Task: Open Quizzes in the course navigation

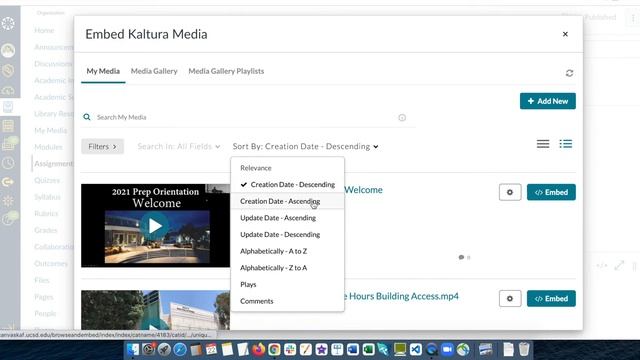Action: (x=47, y=180)
